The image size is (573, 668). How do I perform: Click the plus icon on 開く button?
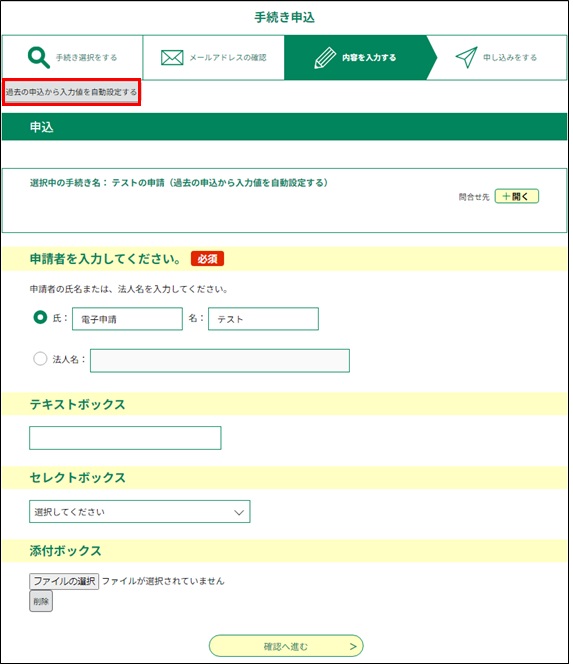[x=506, y=196]
